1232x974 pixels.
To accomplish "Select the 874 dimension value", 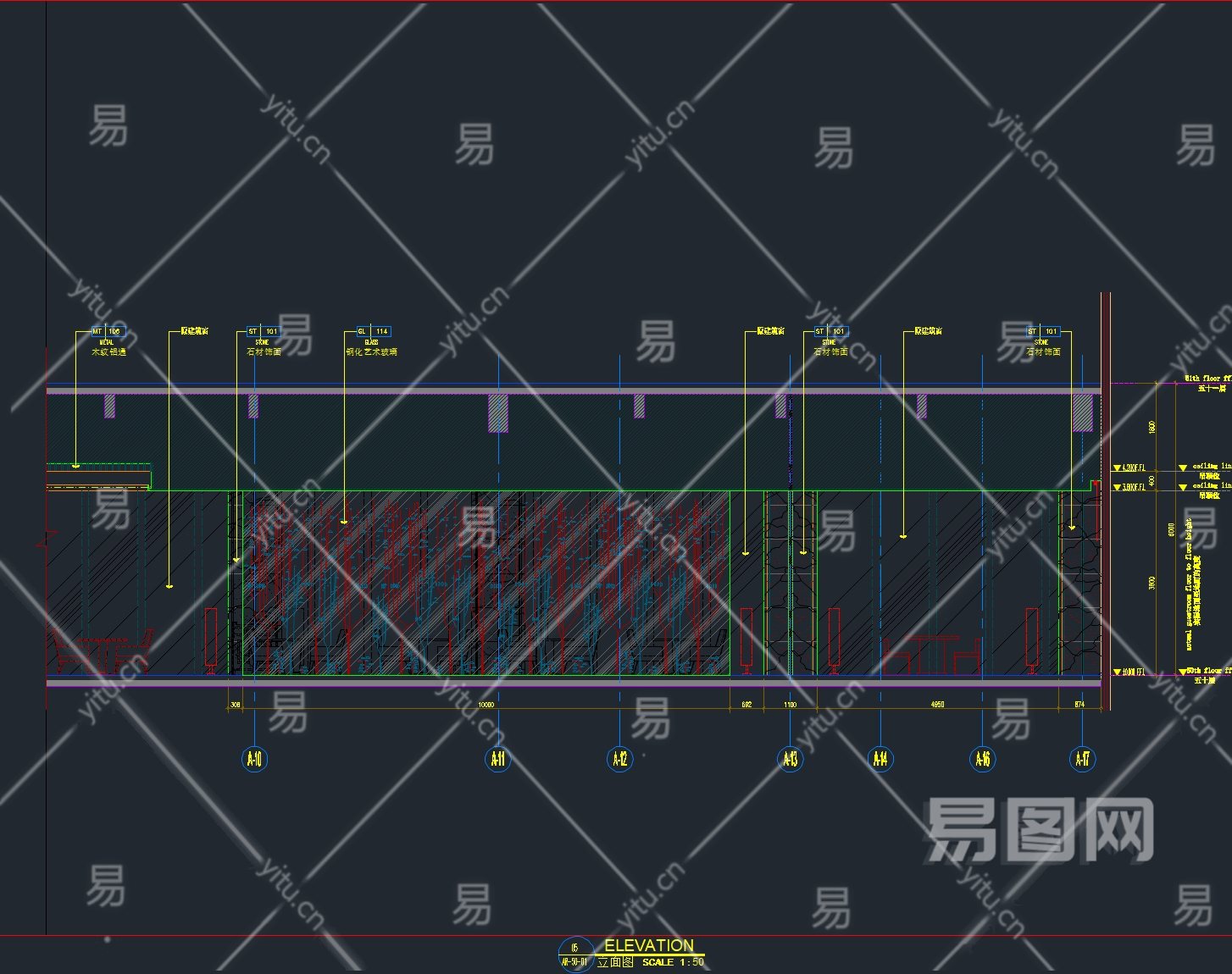I will (x=1079, y=705).
